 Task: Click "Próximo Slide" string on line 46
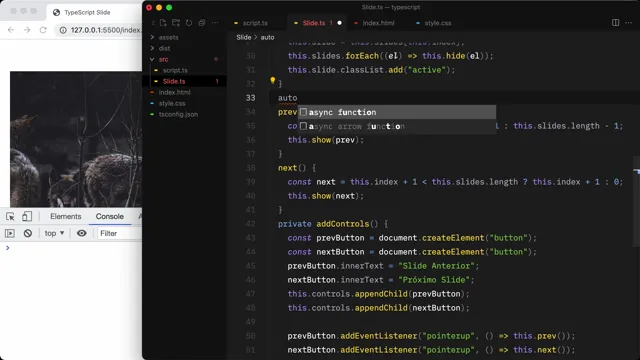click(433, 280)
